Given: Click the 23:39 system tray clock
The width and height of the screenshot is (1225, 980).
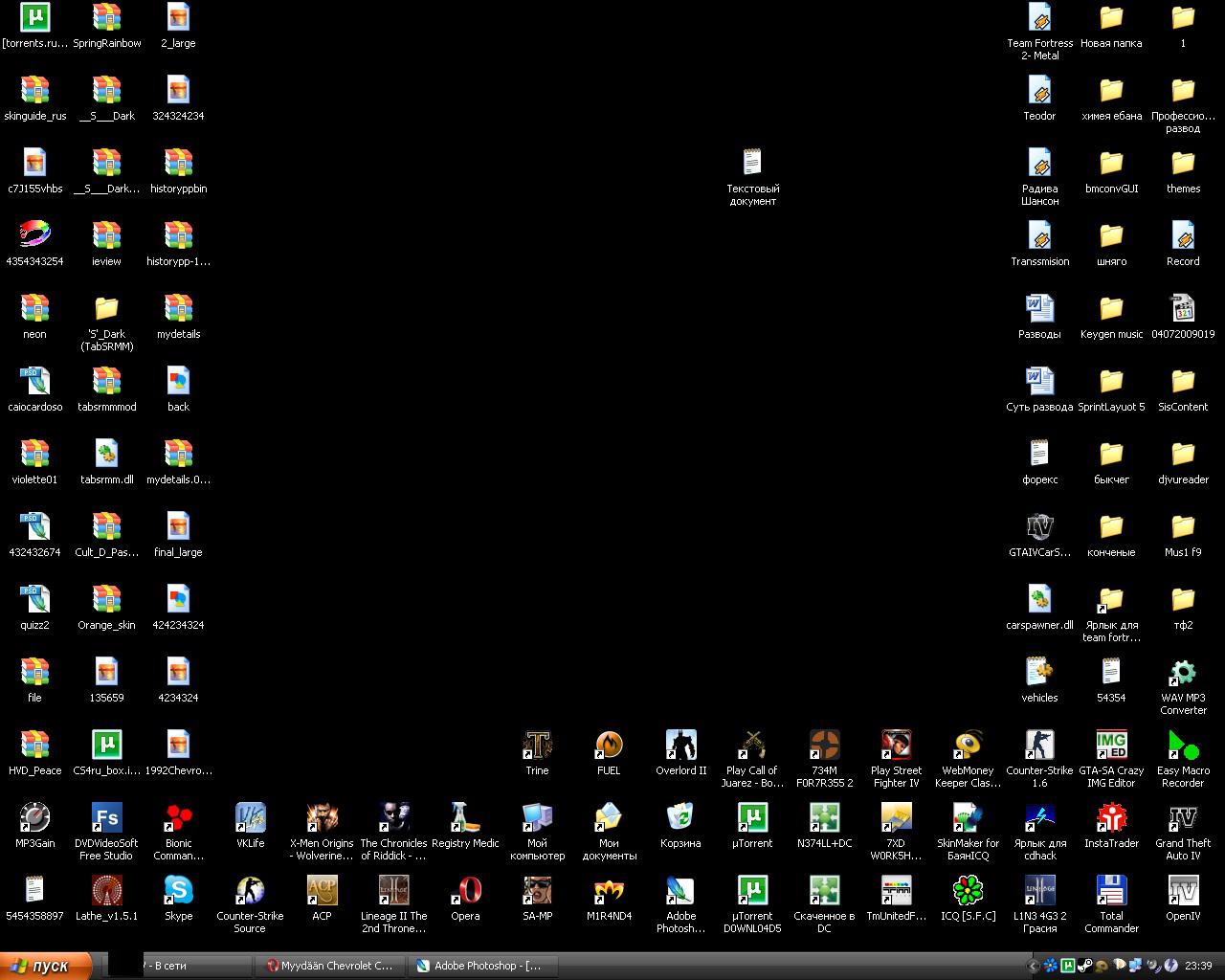Looking at the screenshot, I should [x=1198, y=966].
